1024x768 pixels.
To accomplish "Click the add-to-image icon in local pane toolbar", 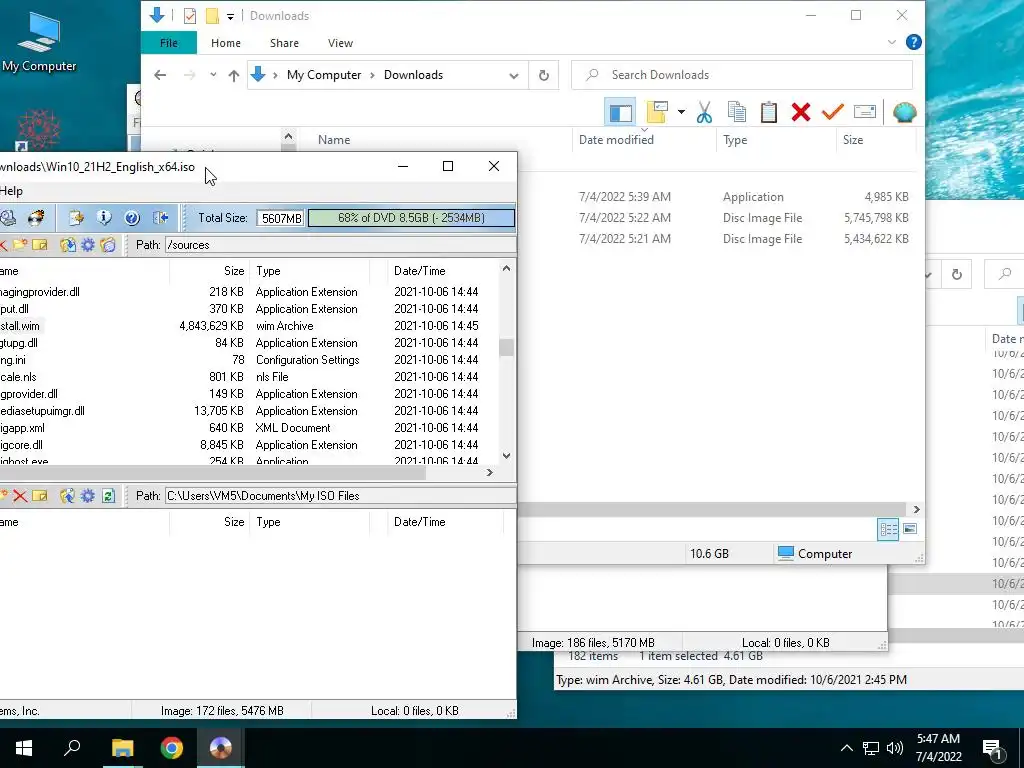I will 67,496.
